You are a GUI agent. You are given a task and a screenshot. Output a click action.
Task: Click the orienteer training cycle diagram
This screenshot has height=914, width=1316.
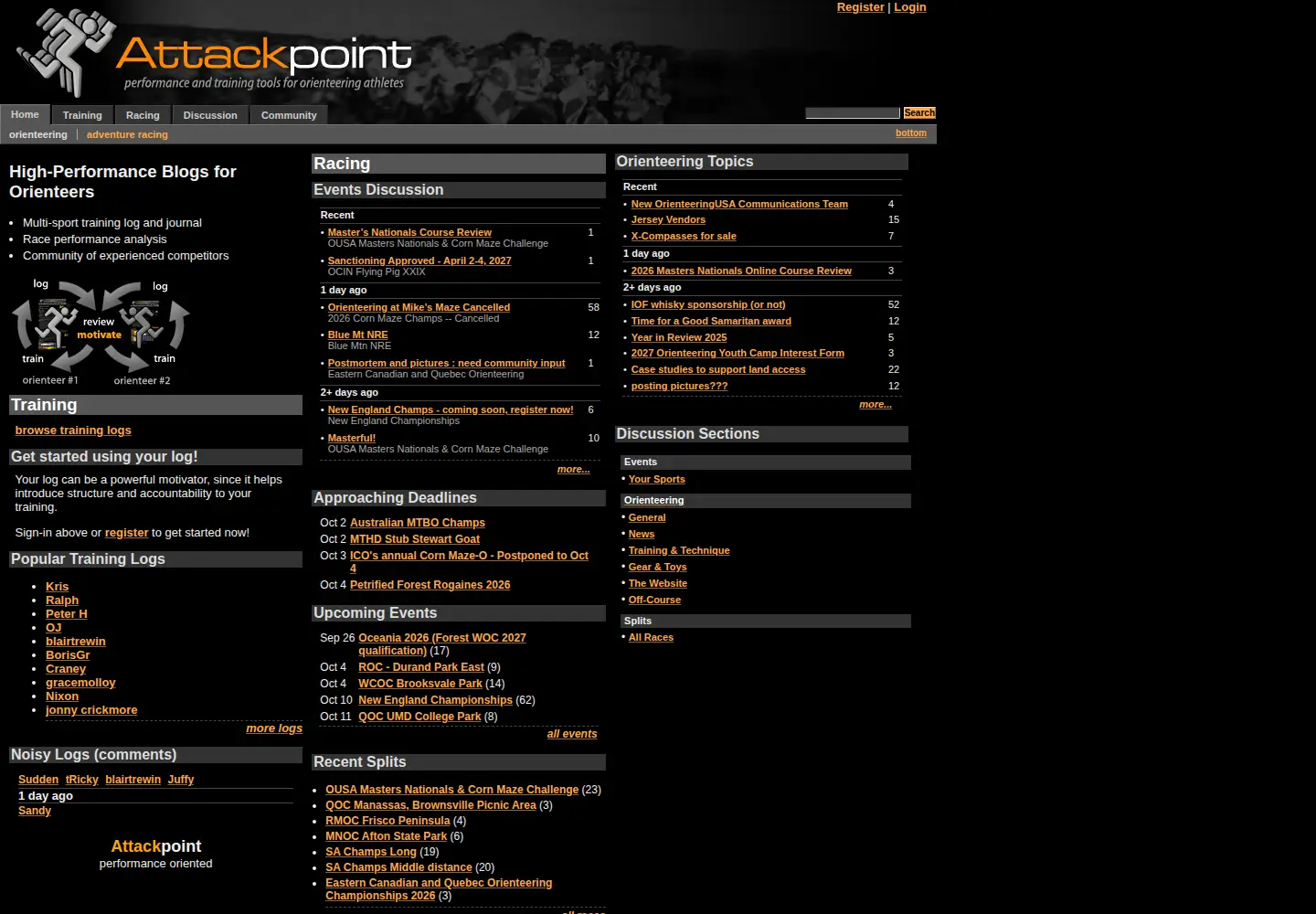click(101, 331)
